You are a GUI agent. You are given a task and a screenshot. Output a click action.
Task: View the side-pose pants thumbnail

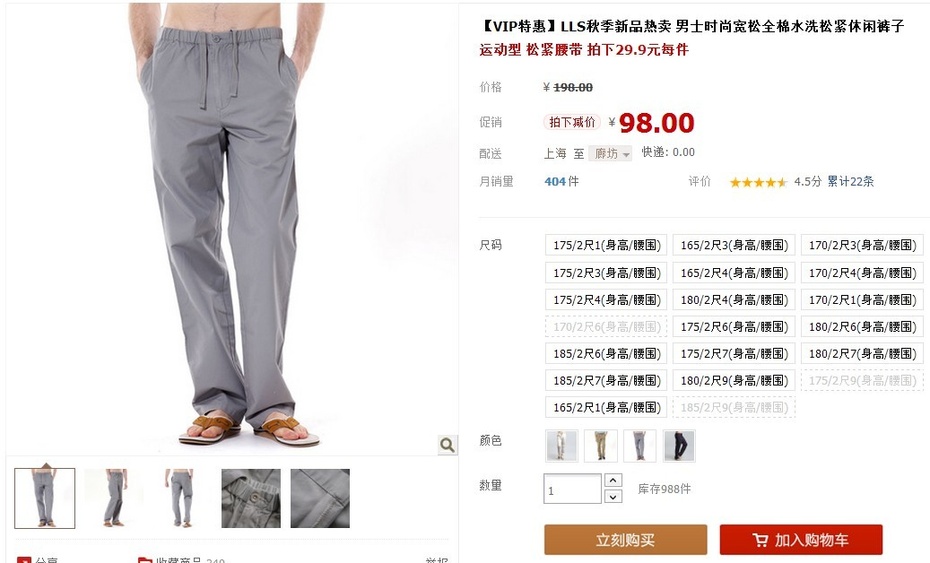click(x=114, y=498)
